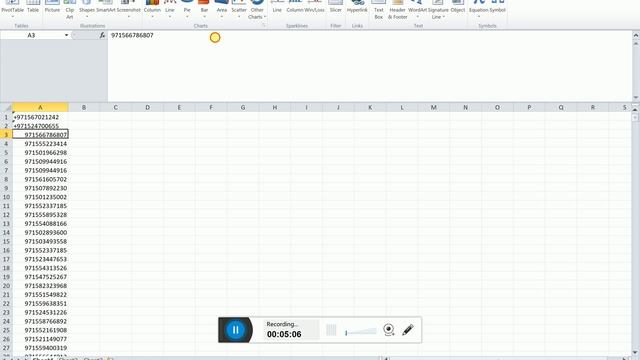This screenshot has width=640, height=360.
Task: Select cell containing 971502893600
Action: (x=40, y=233)
